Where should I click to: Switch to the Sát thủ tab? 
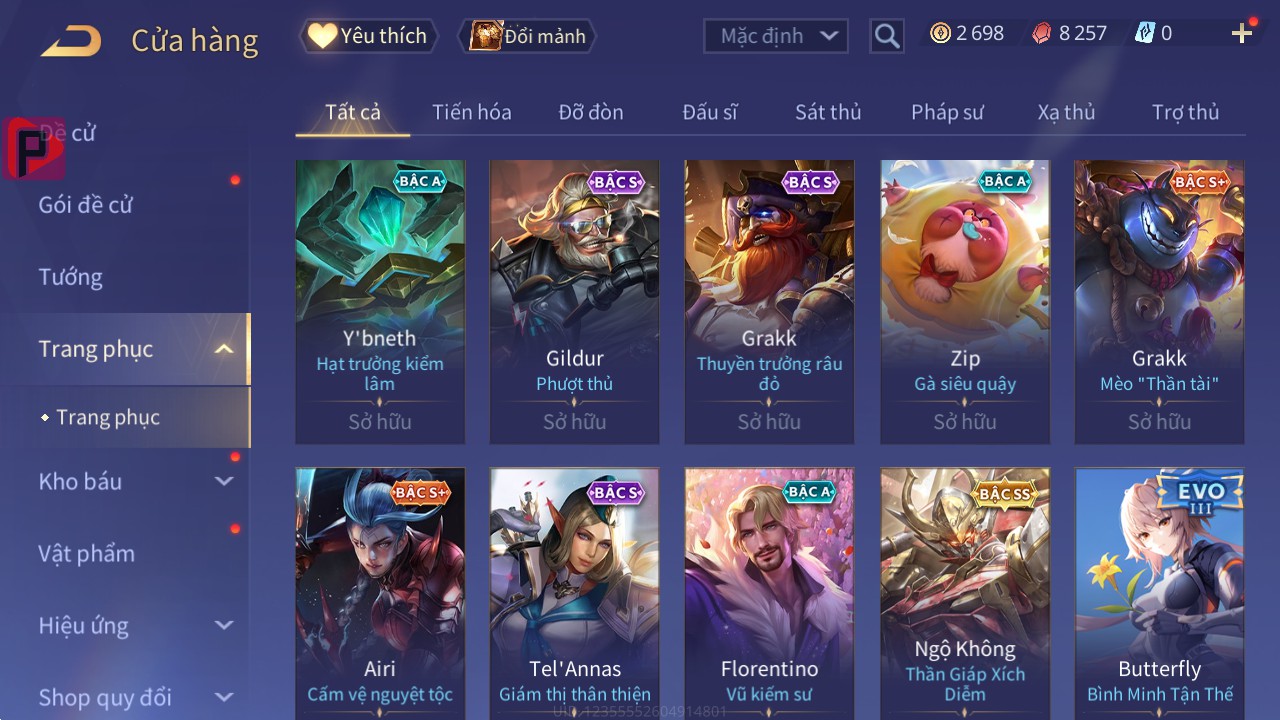click(828, 112)
